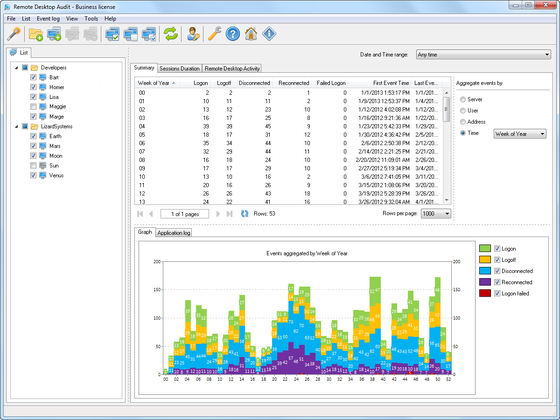The width and height of the screenshot is (560, 420).
Task: Click the computer icon next to Sun
Action: (43, 165)
